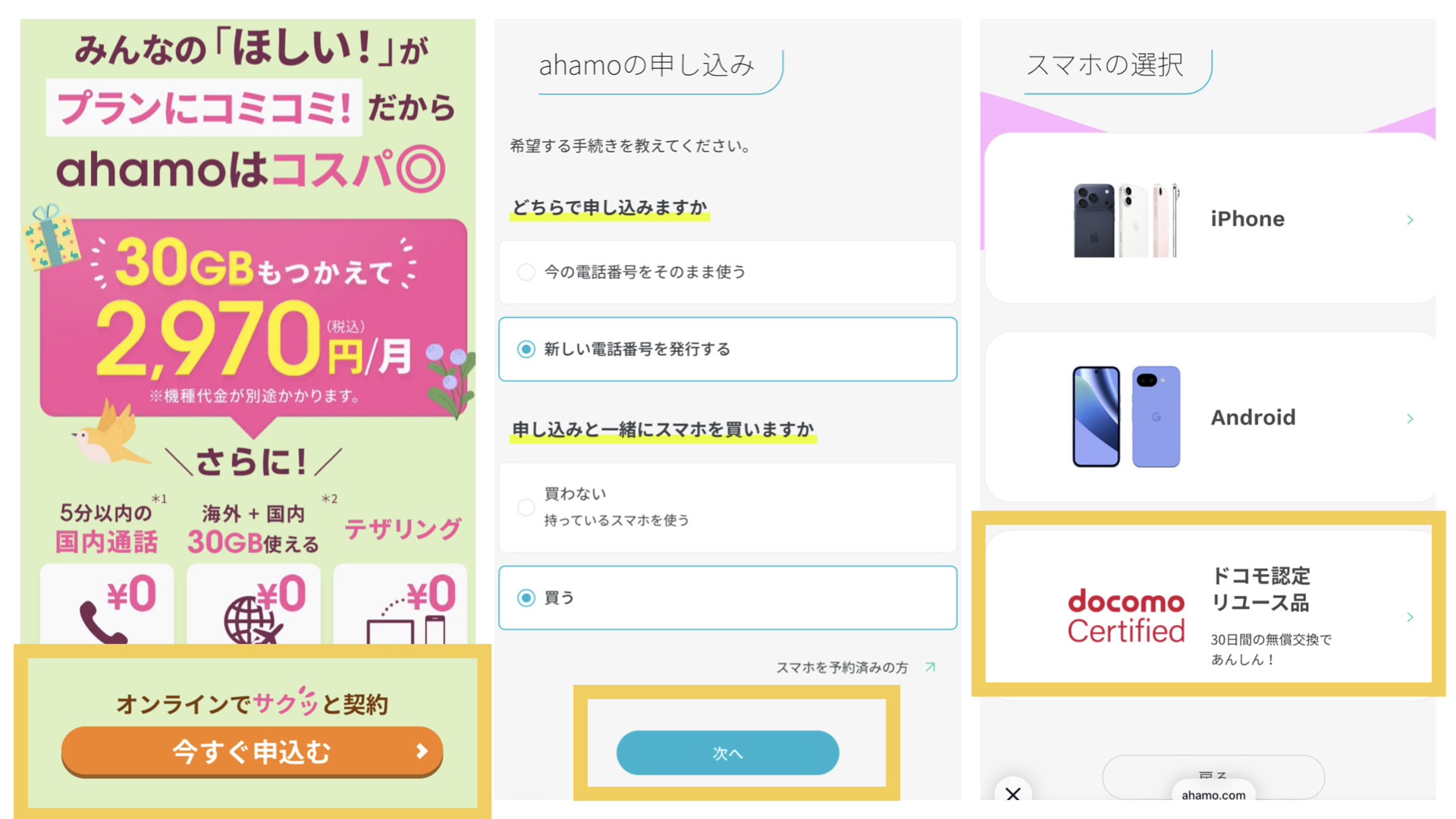This screenshot has width=1456, height=819.
Task: Click the external link arrow icon beside スマホを予約済みの方
Action: tap(930, 667)
